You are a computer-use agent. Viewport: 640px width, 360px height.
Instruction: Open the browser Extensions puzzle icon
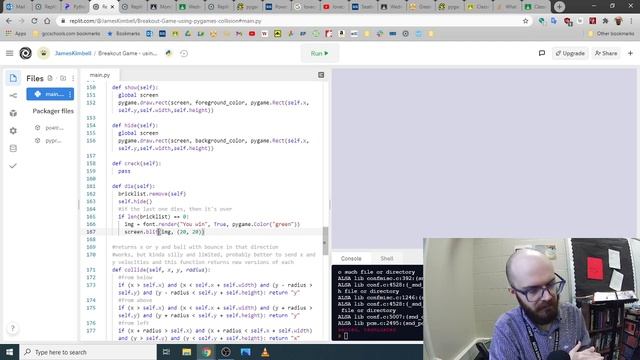click(605, 21)
